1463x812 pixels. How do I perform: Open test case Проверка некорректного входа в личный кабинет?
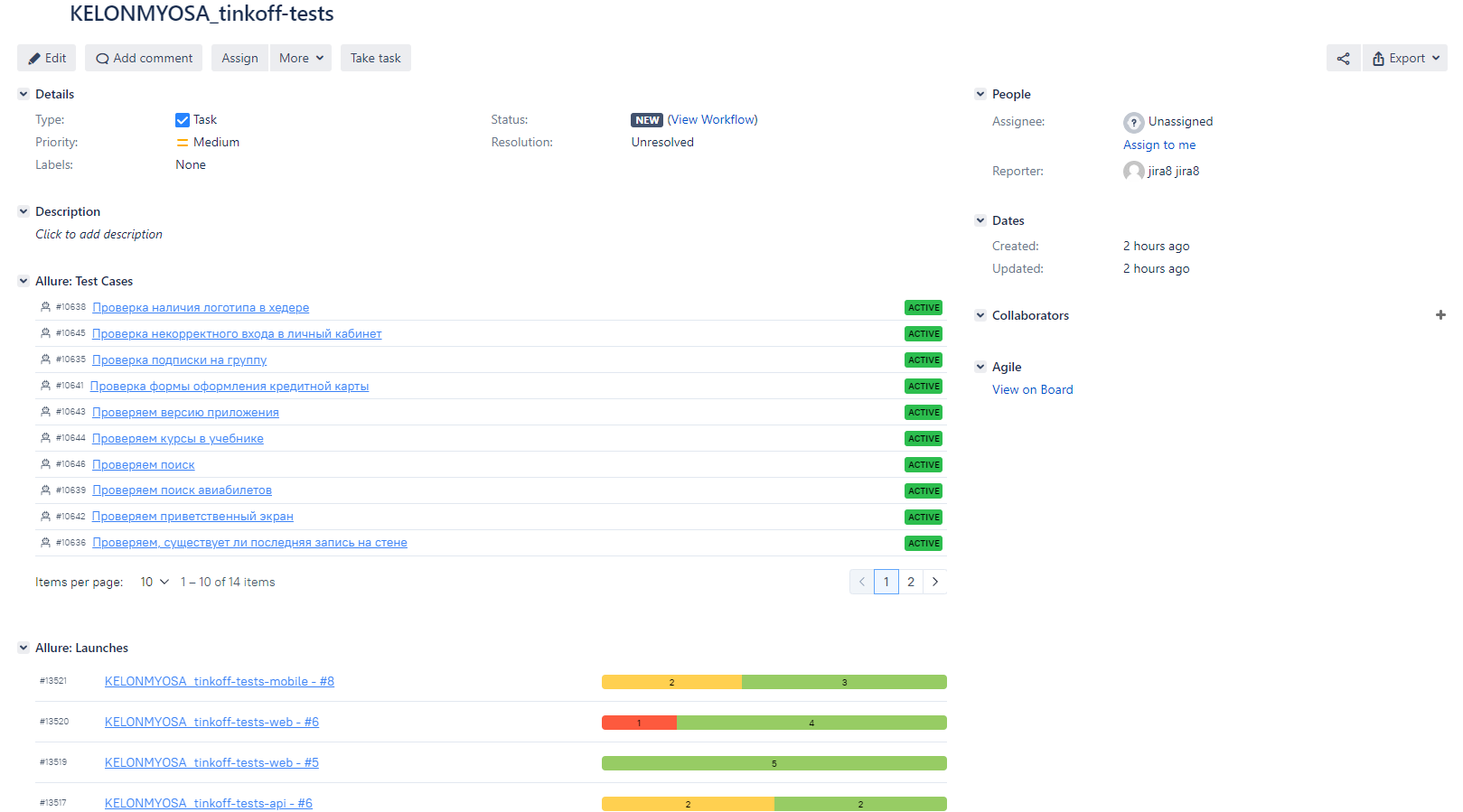click(237, 334)
